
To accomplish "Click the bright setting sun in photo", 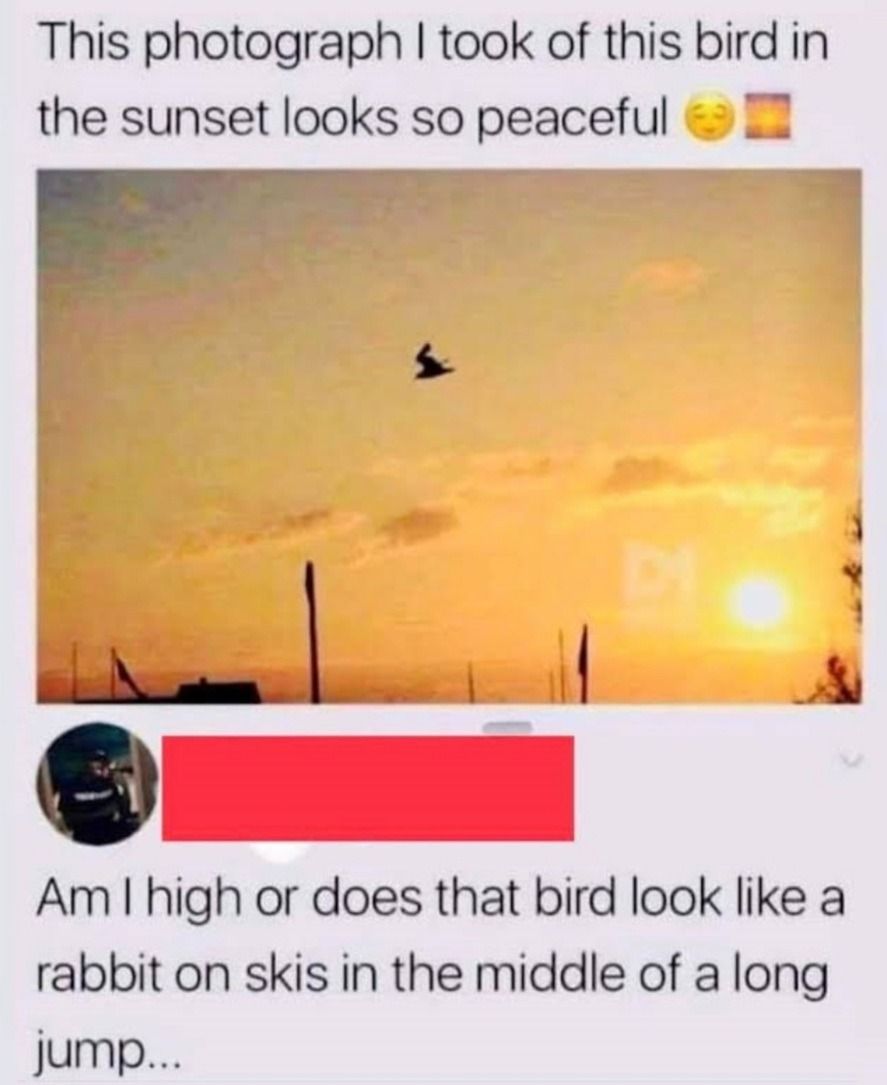I will (758, 601).
